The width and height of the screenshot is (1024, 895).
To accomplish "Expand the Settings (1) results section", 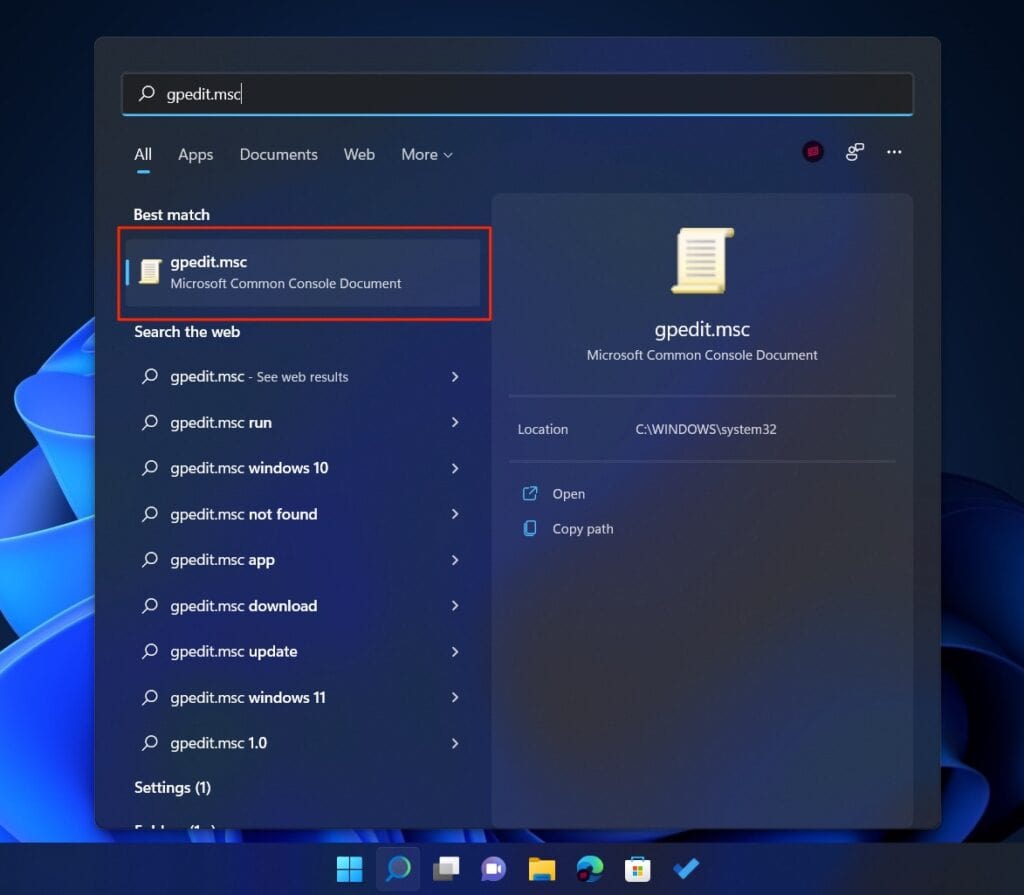I will (172, 788).
